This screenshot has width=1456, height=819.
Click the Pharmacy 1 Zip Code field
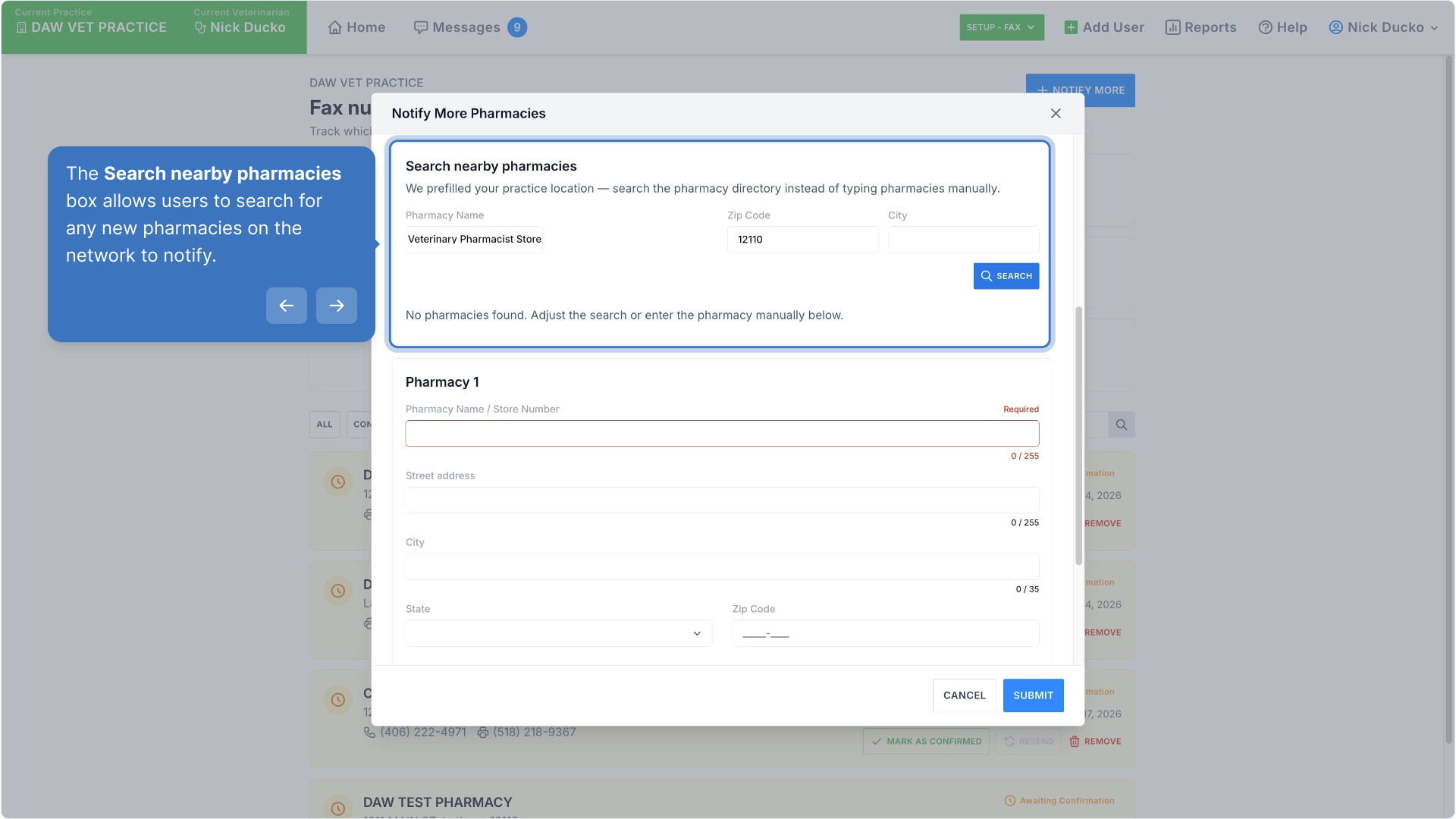pyautogui.click(x=886, y=634)
